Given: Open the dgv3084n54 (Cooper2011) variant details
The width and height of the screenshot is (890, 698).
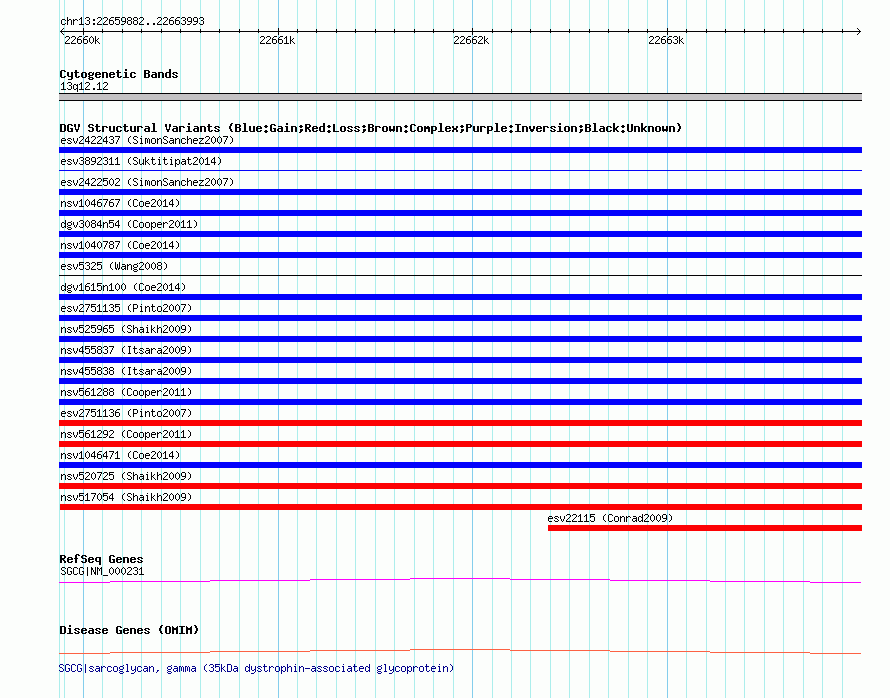Looking at the screenshot, I should click(129, 224).
